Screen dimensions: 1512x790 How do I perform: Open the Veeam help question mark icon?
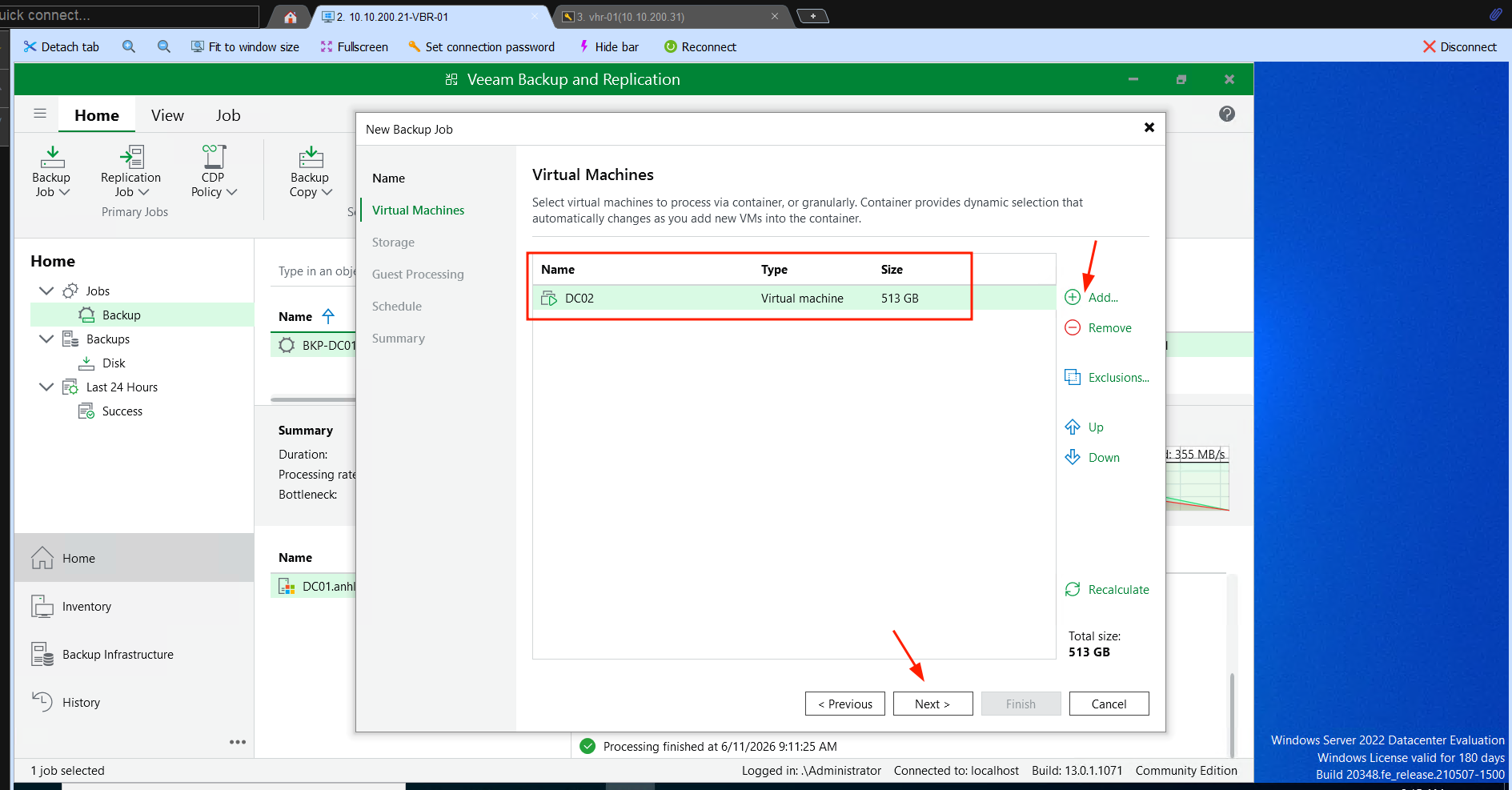click(1226, 114)
